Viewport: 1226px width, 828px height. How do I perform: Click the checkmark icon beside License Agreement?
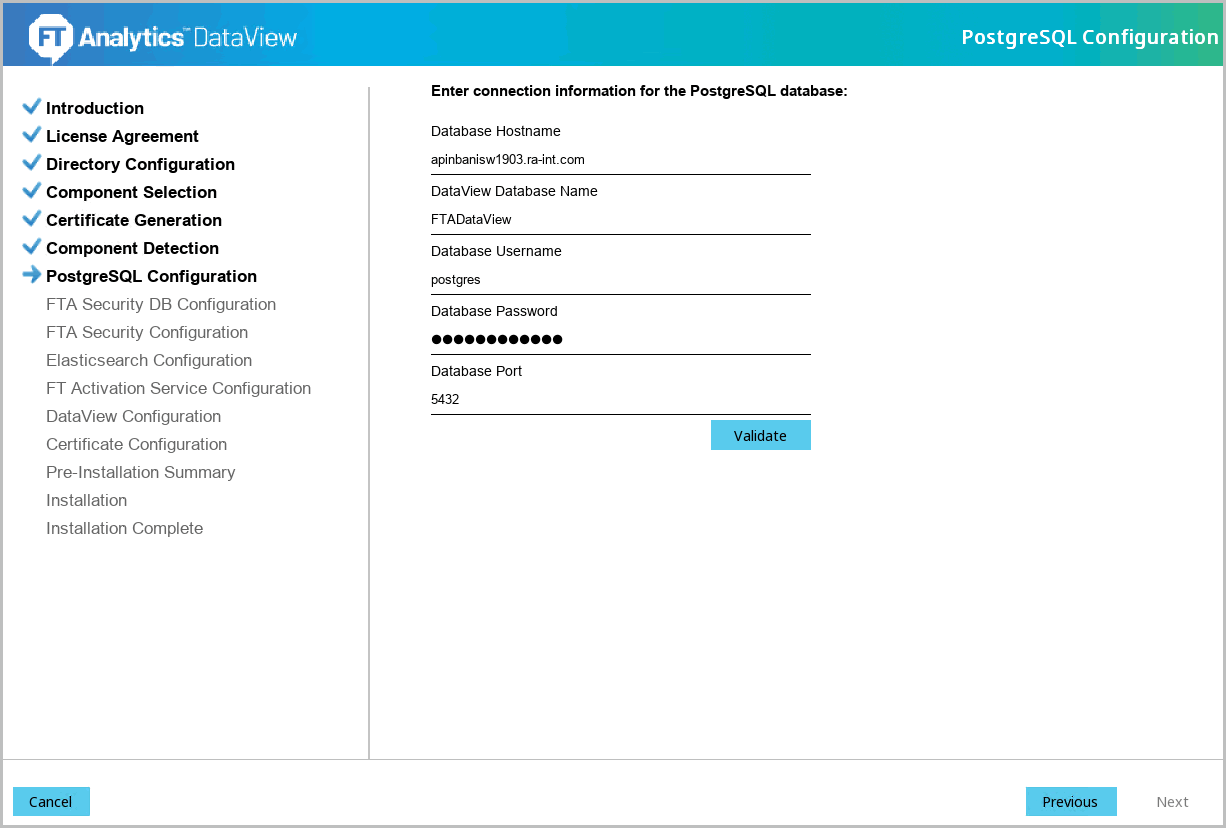[31, 135]
